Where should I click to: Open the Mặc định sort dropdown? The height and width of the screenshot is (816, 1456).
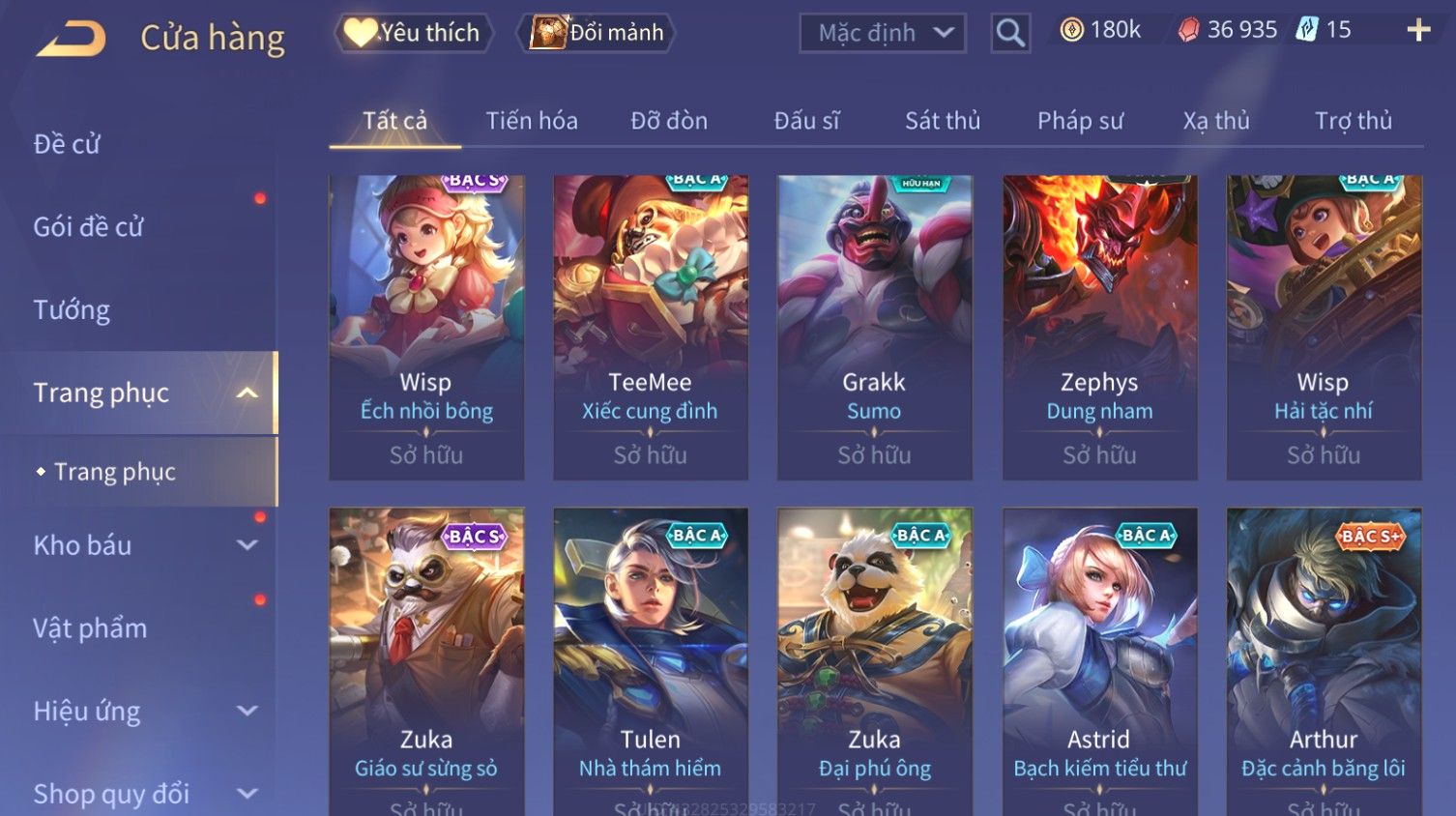coord(883,33)
